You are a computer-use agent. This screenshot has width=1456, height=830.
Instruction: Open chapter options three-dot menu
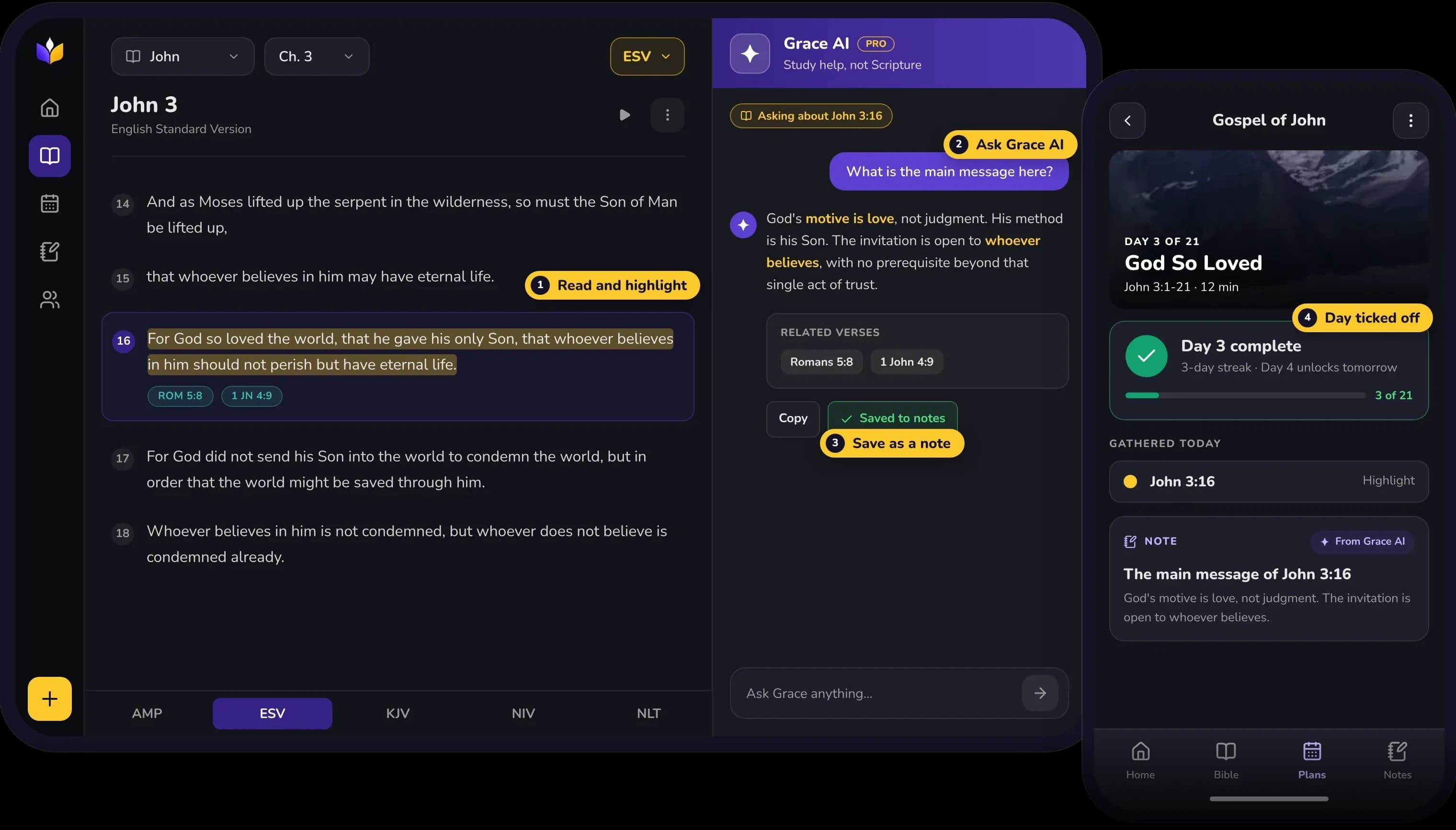(667, 115)
